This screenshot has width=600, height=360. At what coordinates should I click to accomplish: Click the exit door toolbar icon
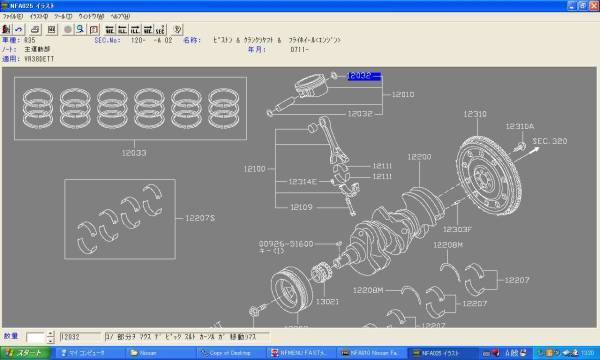(6, 29)
